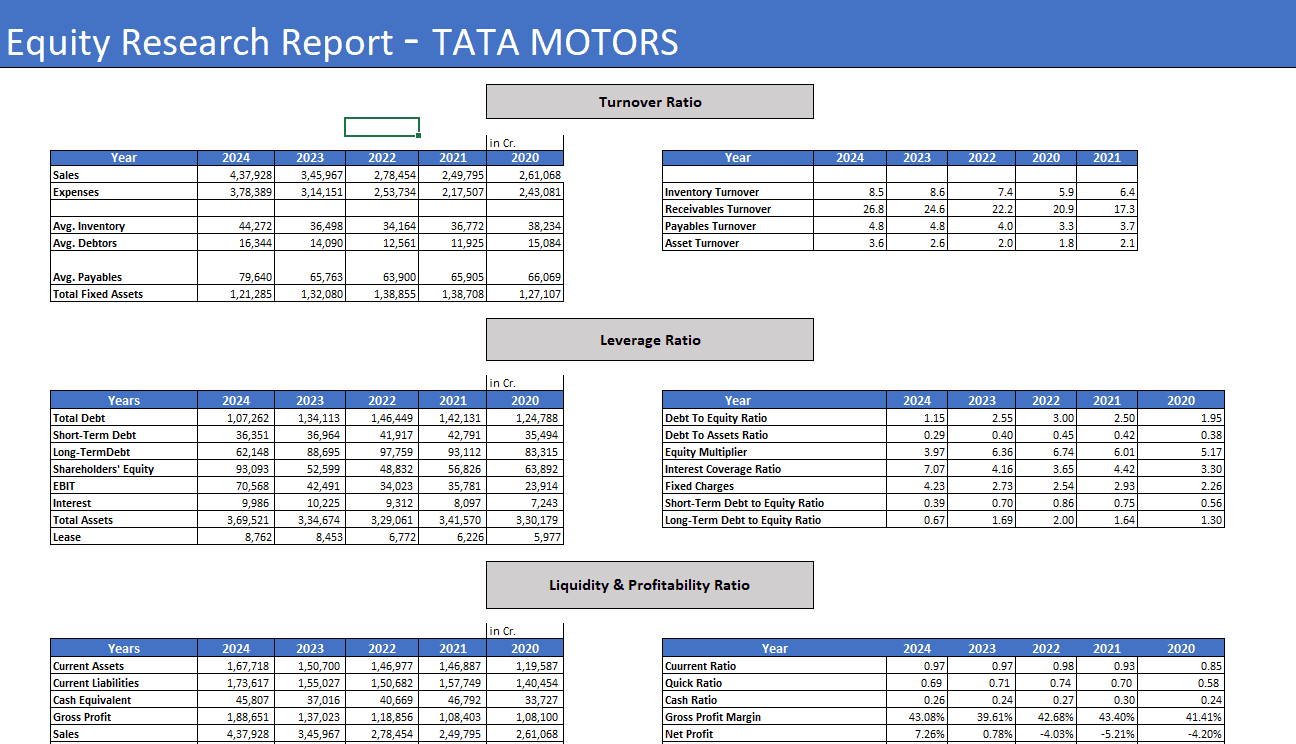Select the green-outlined empty cell above 2022
This screenshot has height=744, width=1296.
(382, 127)
